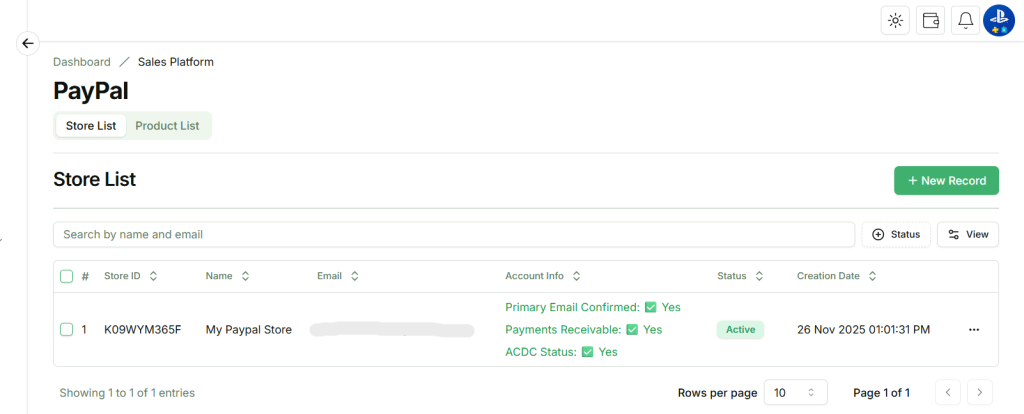Open the Status filter button
The height and width of the screenshot is (414, 1024).
coord(896,234)
